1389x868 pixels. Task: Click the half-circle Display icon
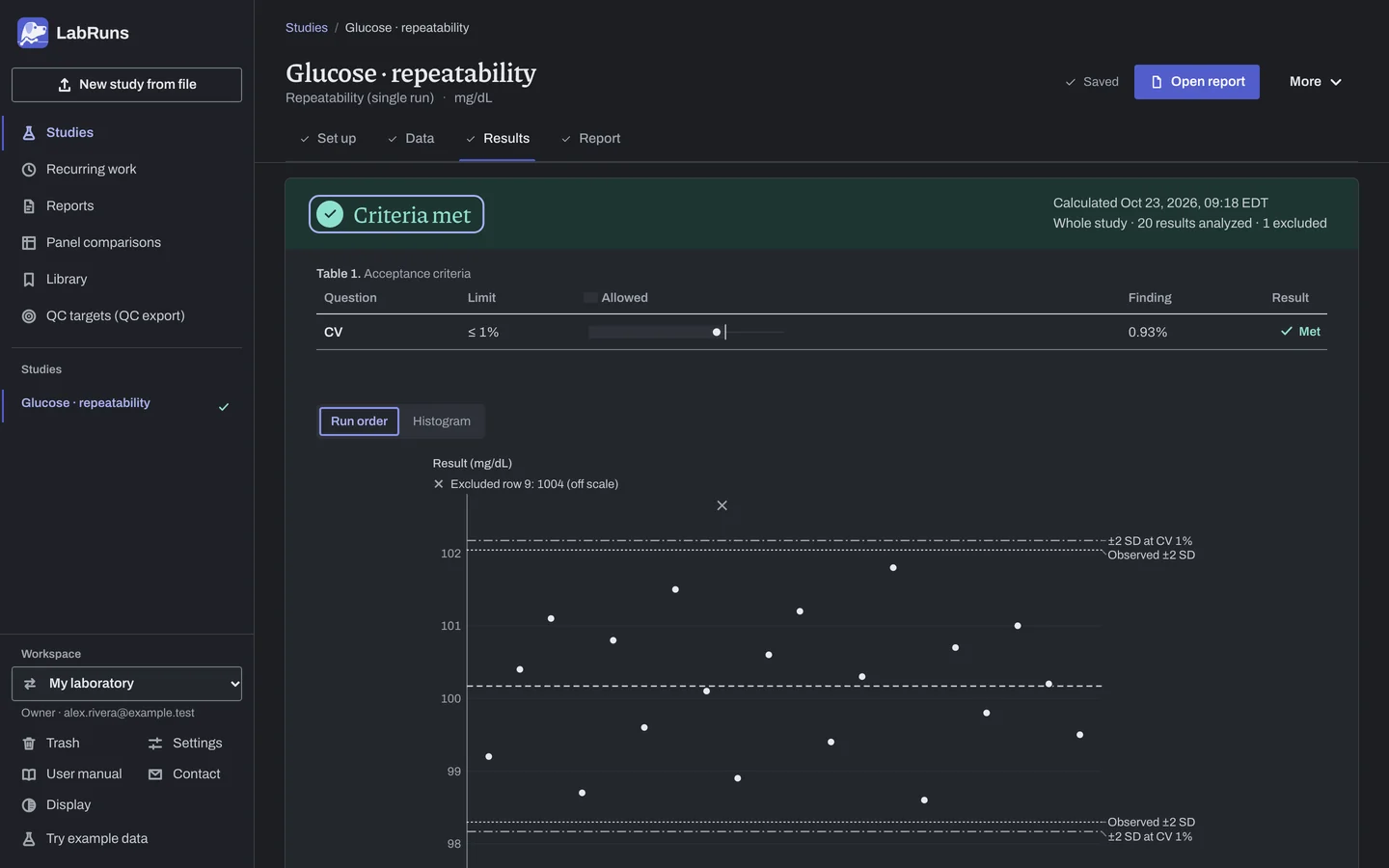29,805
